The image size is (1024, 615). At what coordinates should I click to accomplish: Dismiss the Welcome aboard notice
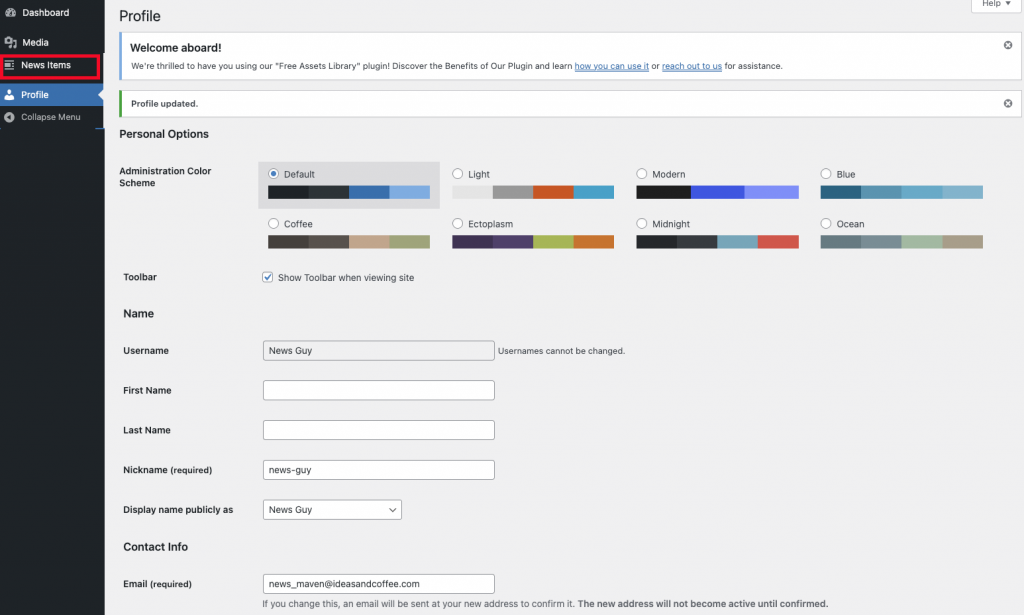(x=1007, y=46)
